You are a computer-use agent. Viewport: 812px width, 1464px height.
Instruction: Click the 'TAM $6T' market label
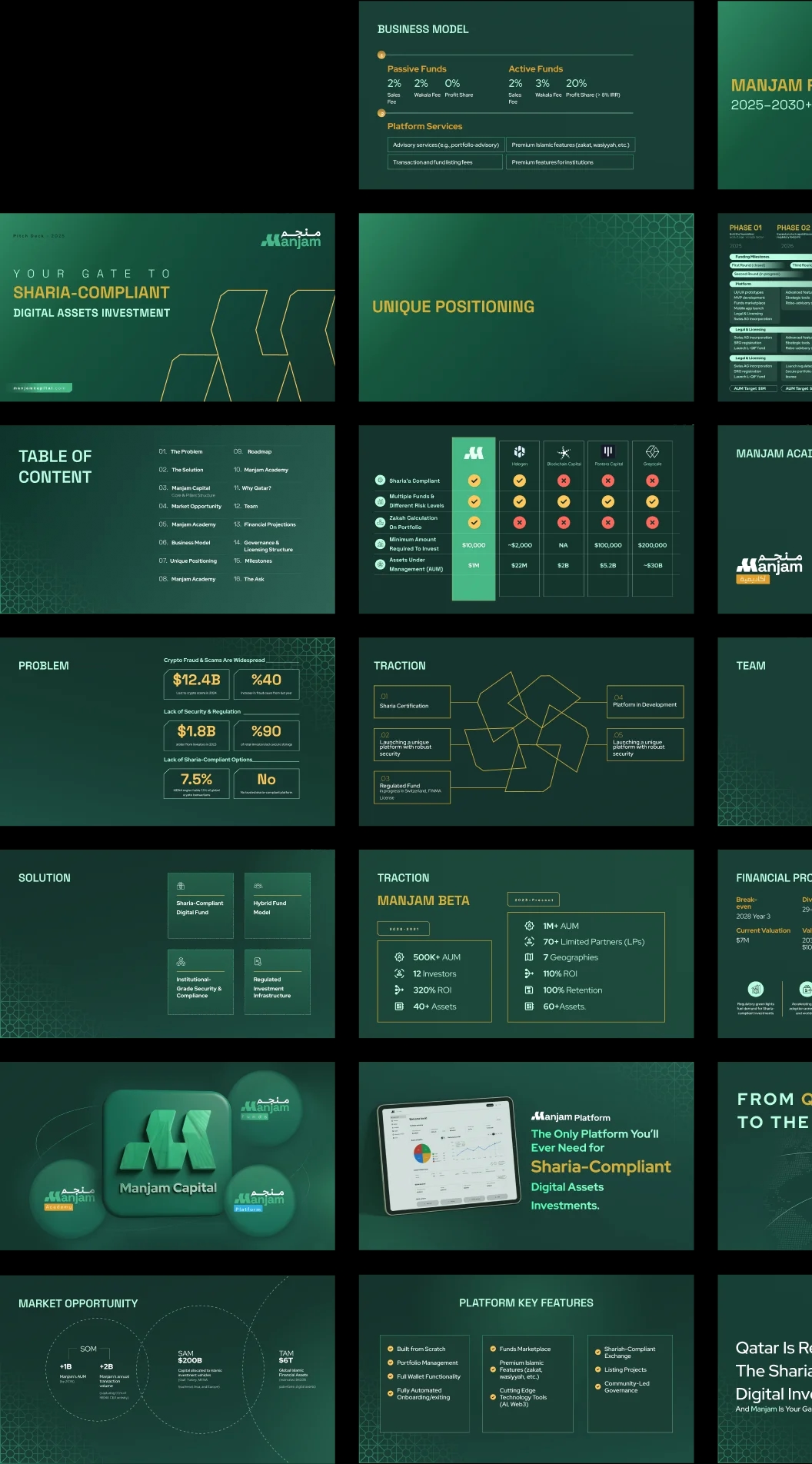(286, 1356)
